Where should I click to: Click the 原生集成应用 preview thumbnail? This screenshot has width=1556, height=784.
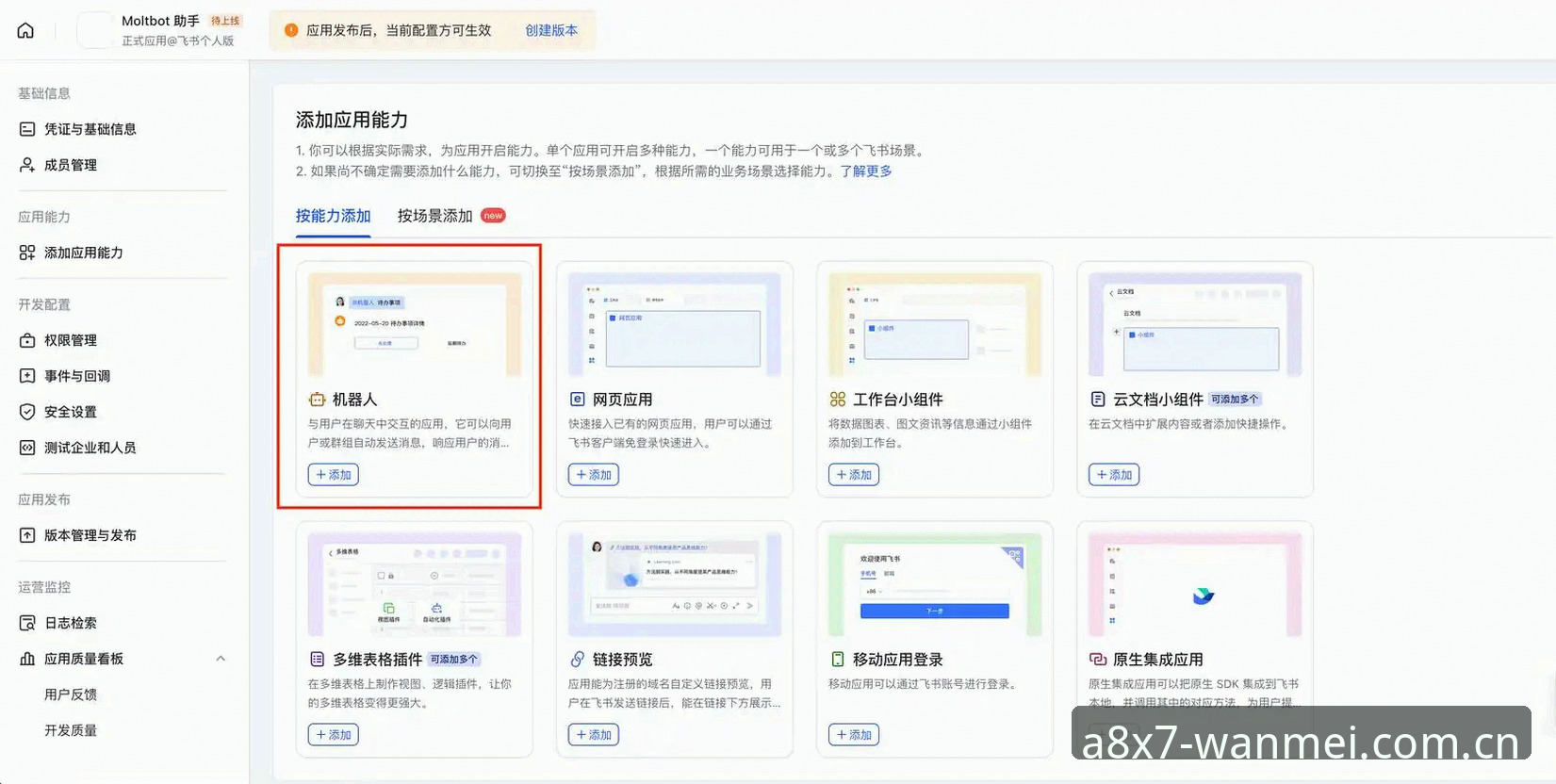1195,585
